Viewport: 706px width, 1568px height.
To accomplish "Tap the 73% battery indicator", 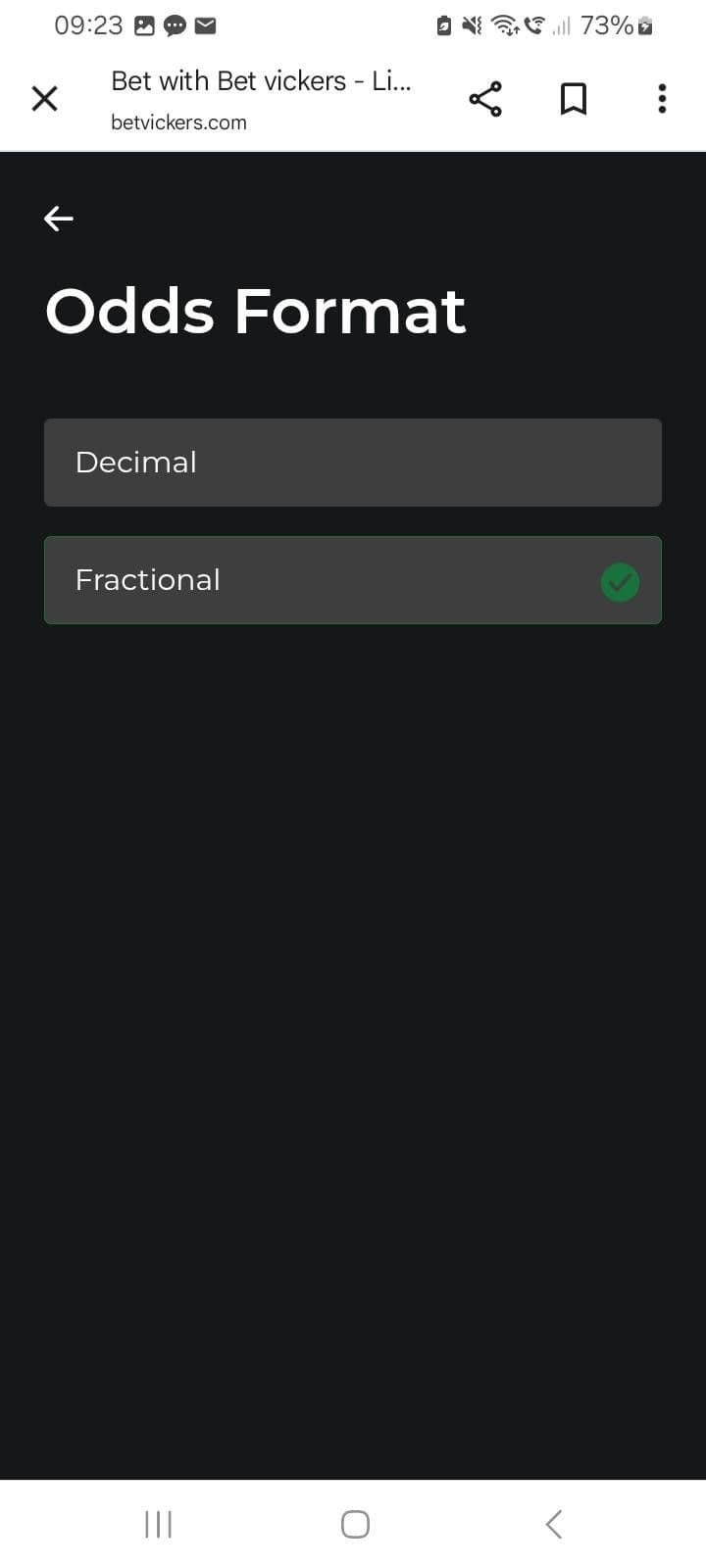I will (x=616, y=25).
